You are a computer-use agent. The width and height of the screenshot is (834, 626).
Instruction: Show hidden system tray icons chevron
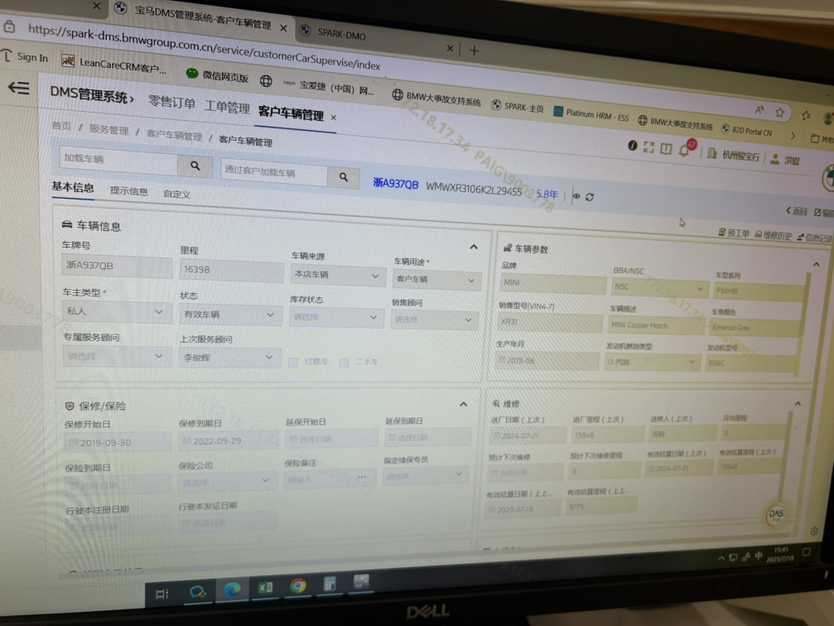coord(721,558)
